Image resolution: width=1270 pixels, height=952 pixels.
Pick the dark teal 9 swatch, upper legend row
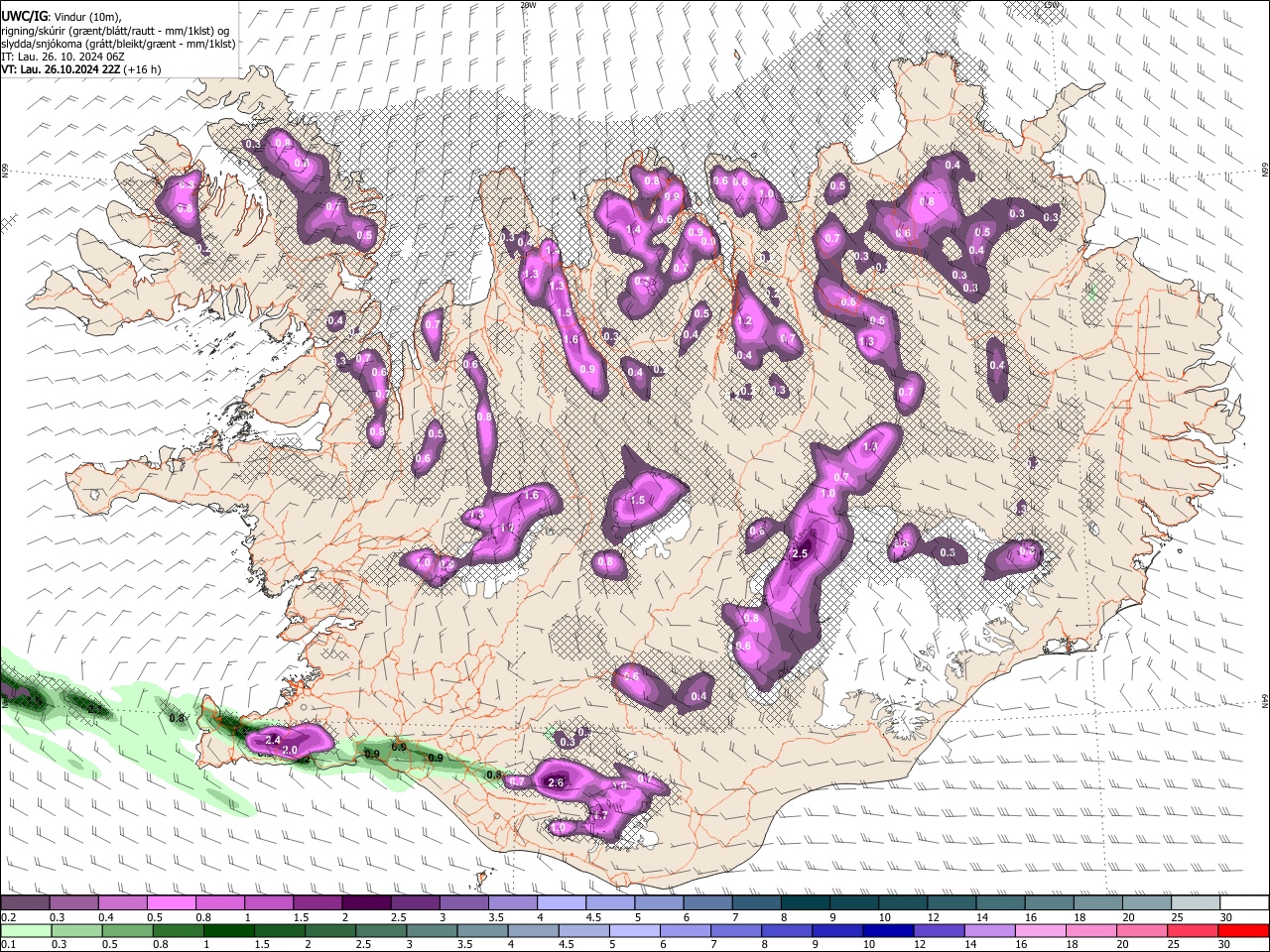pos(854,903)
